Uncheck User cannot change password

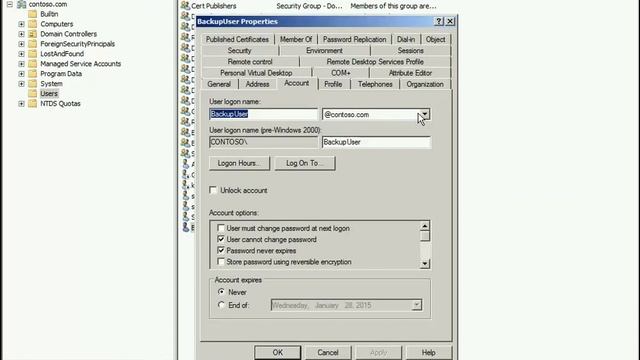click(221, 239)
